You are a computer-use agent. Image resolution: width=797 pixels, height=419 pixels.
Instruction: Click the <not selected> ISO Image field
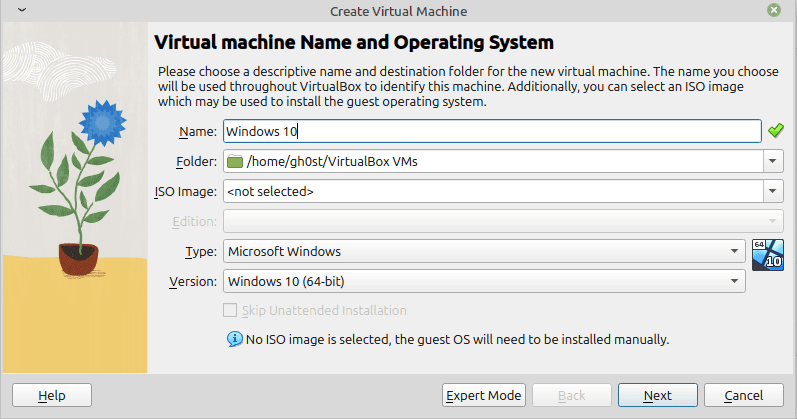pyautogui.click(x=493, y=191)
